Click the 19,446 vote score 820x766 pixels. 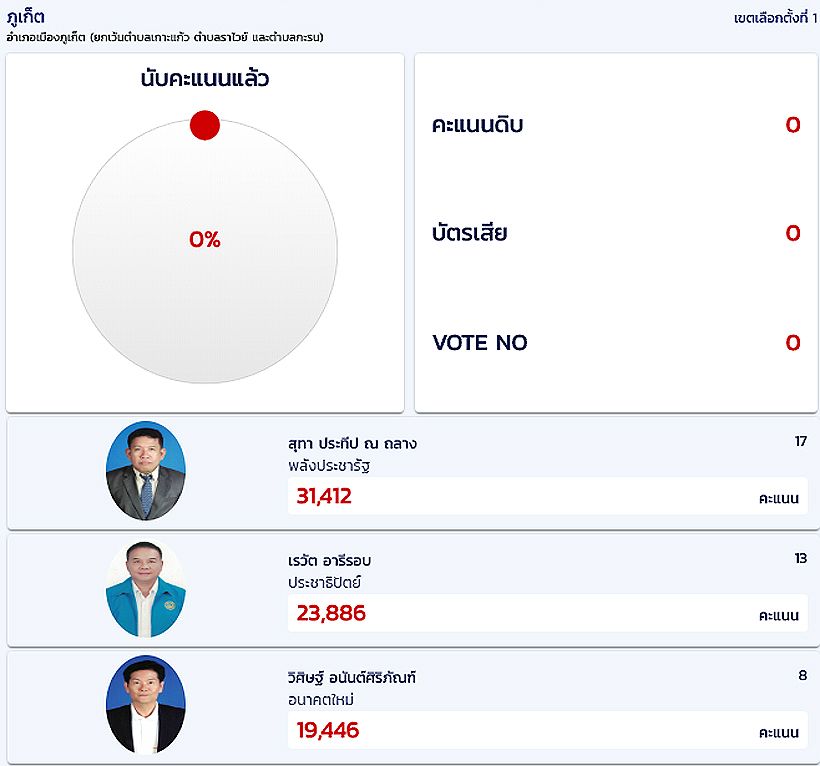point(328,731)
